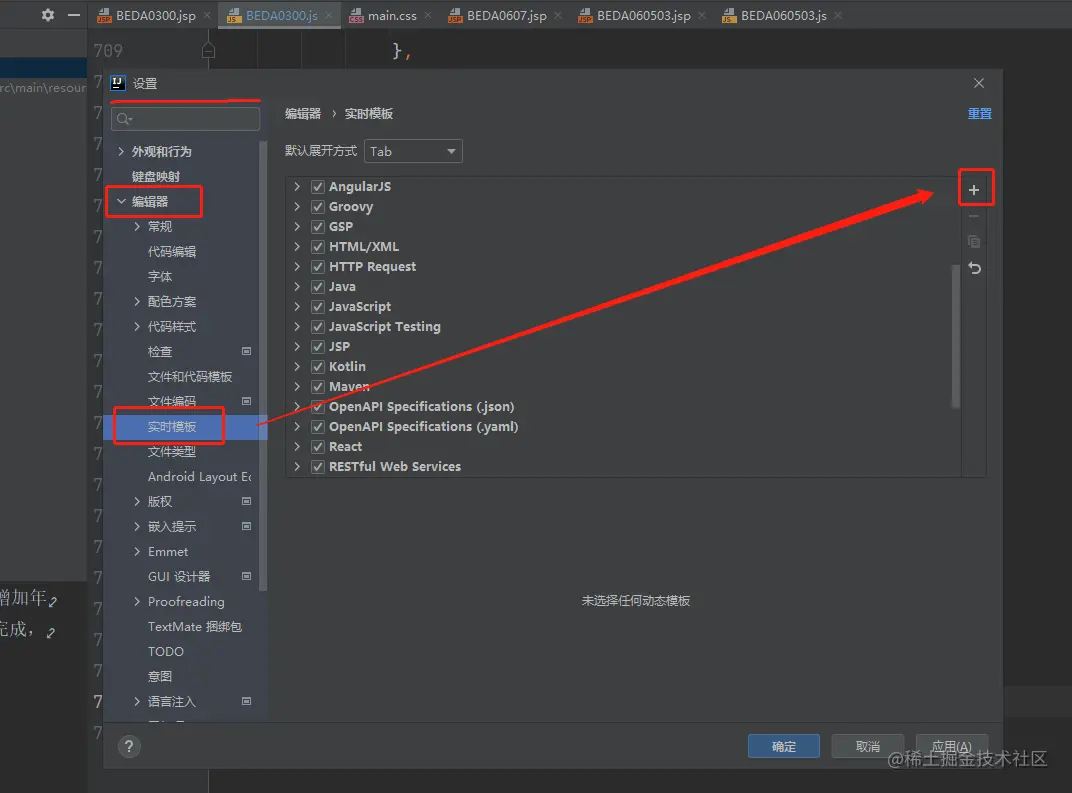Close the main.css editor tab

[428, 15]
